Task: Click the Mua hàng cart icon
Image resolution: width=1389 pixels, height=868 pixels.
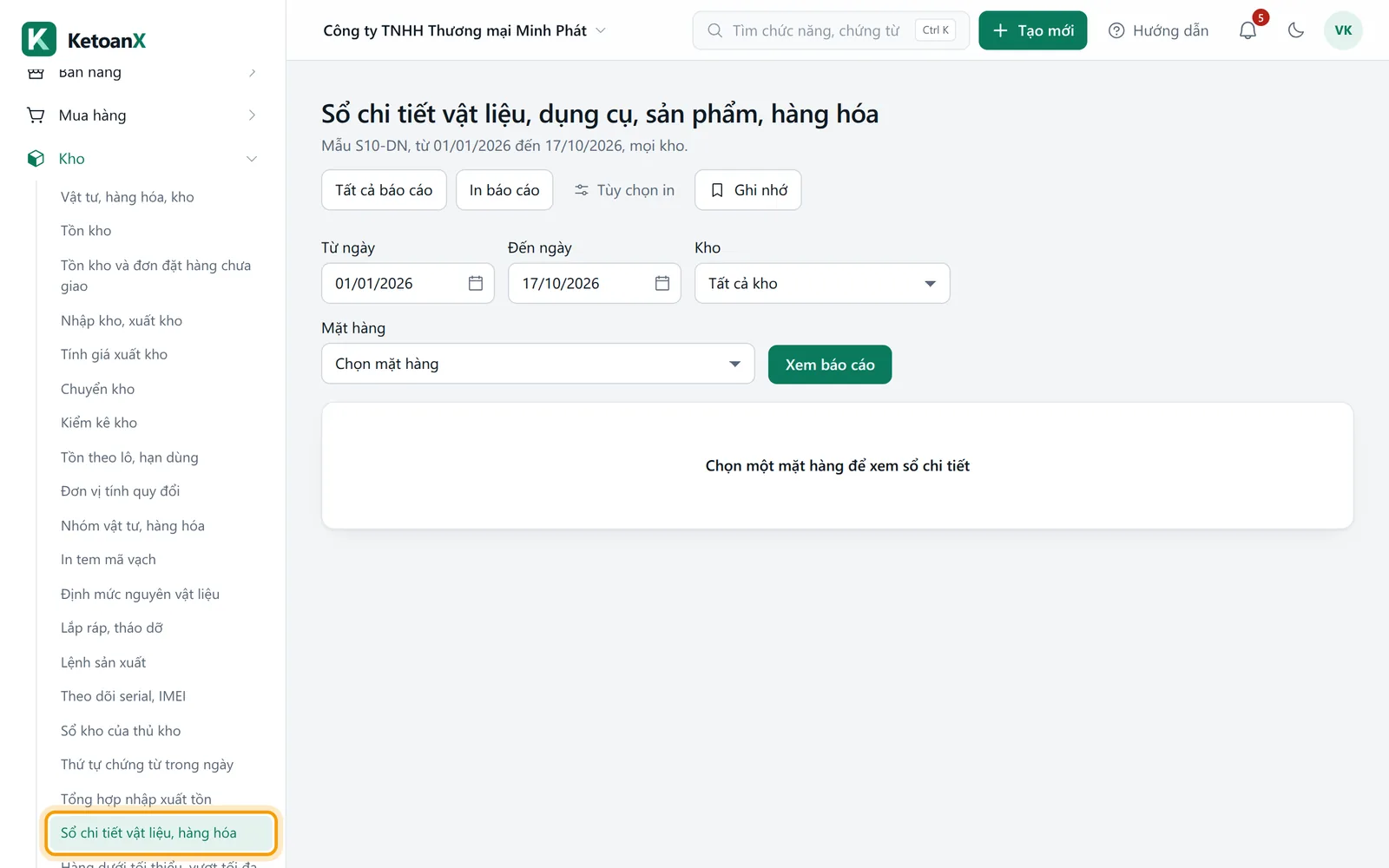Action: tap(36, 115)
